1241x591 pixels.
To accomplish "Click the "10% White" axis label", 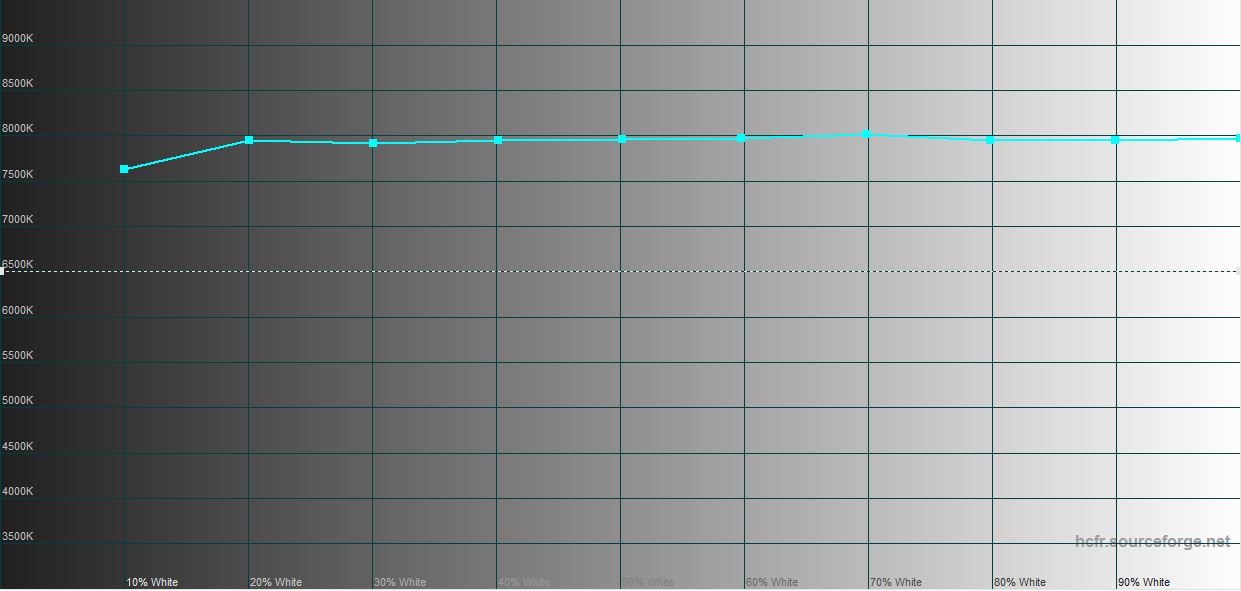I will tap(152, 582).
